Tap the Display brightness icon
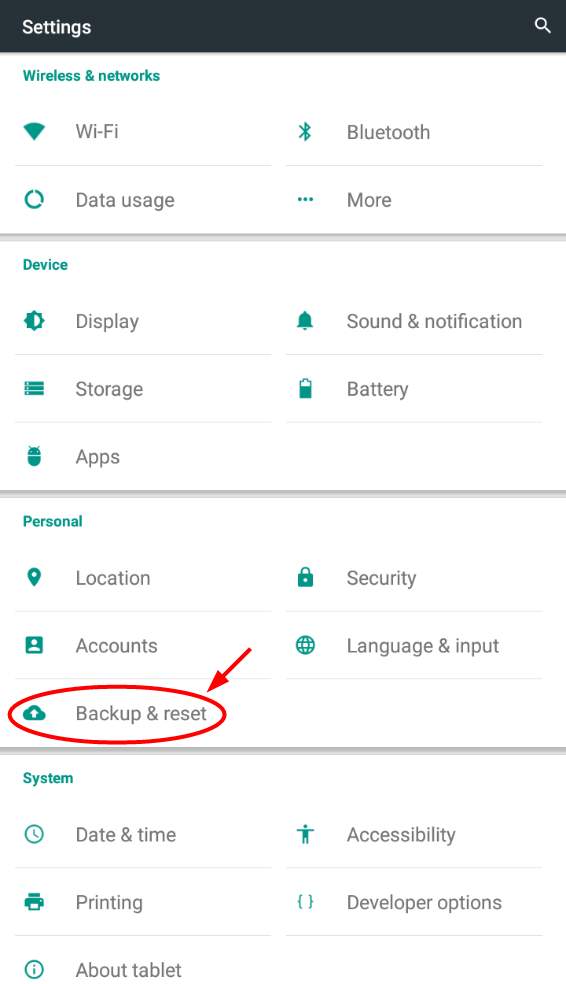This screenshot has width=566, height=984. click(34, 321)
